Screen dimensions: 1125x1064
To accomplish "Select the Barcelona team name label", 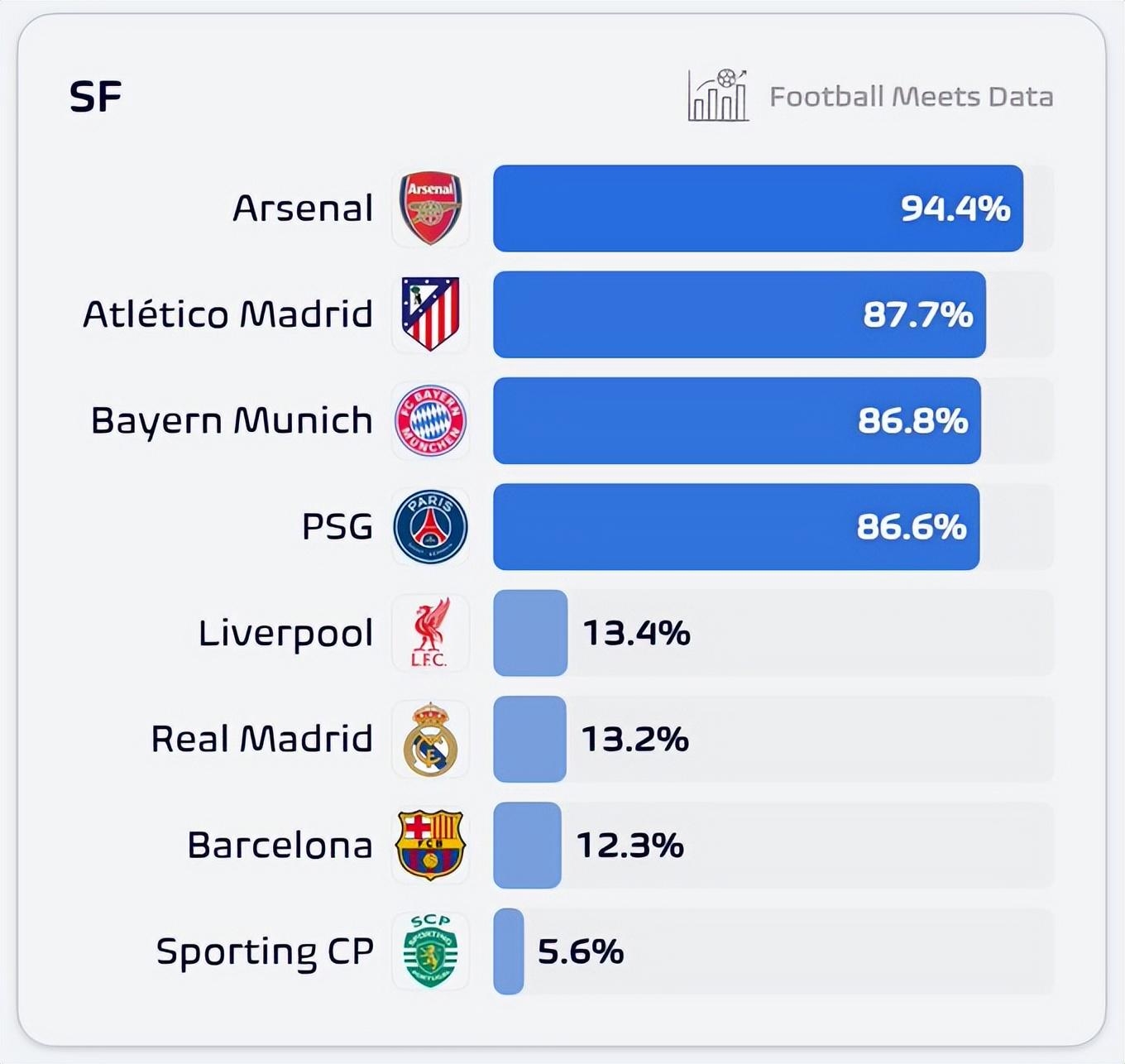I will point(280,845).
